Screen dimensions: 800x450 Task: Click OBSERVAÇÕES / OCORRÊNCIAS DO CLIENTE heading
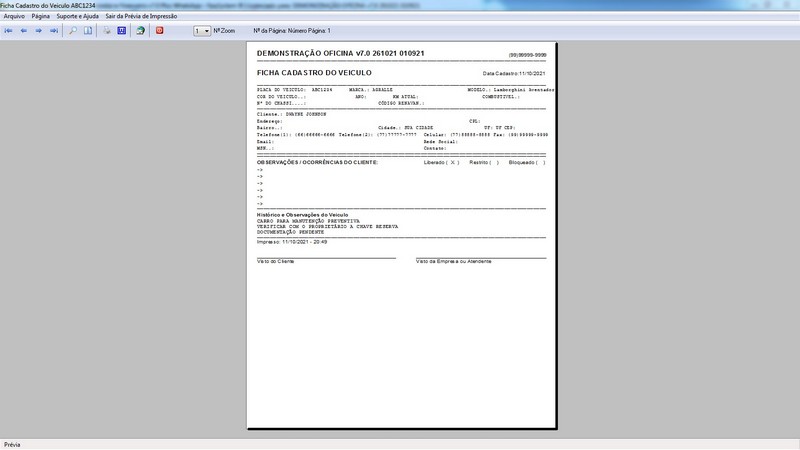click(317, 162)
